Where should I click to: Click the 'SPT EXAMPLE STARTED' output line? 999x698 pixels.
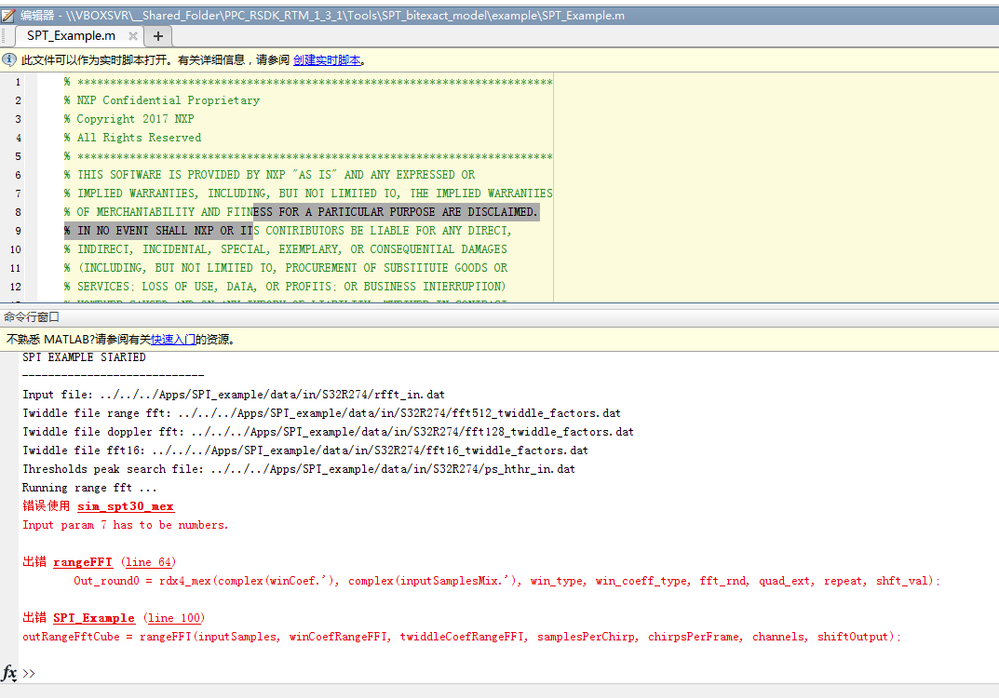84,357
